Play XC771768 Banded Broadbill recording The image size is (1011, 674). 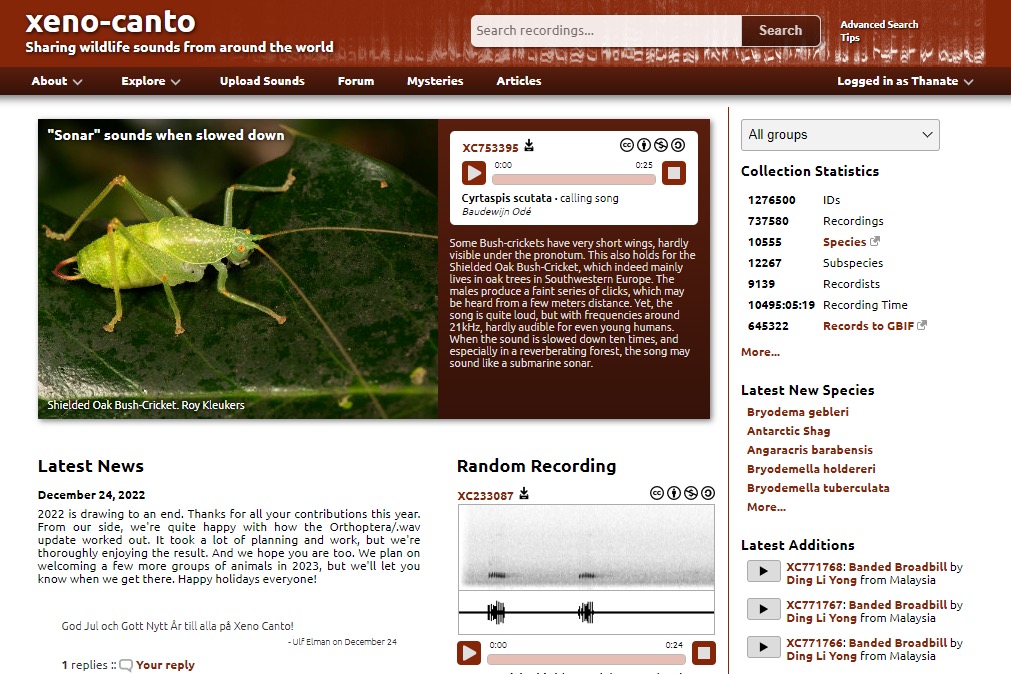click(x=763, y=571)
